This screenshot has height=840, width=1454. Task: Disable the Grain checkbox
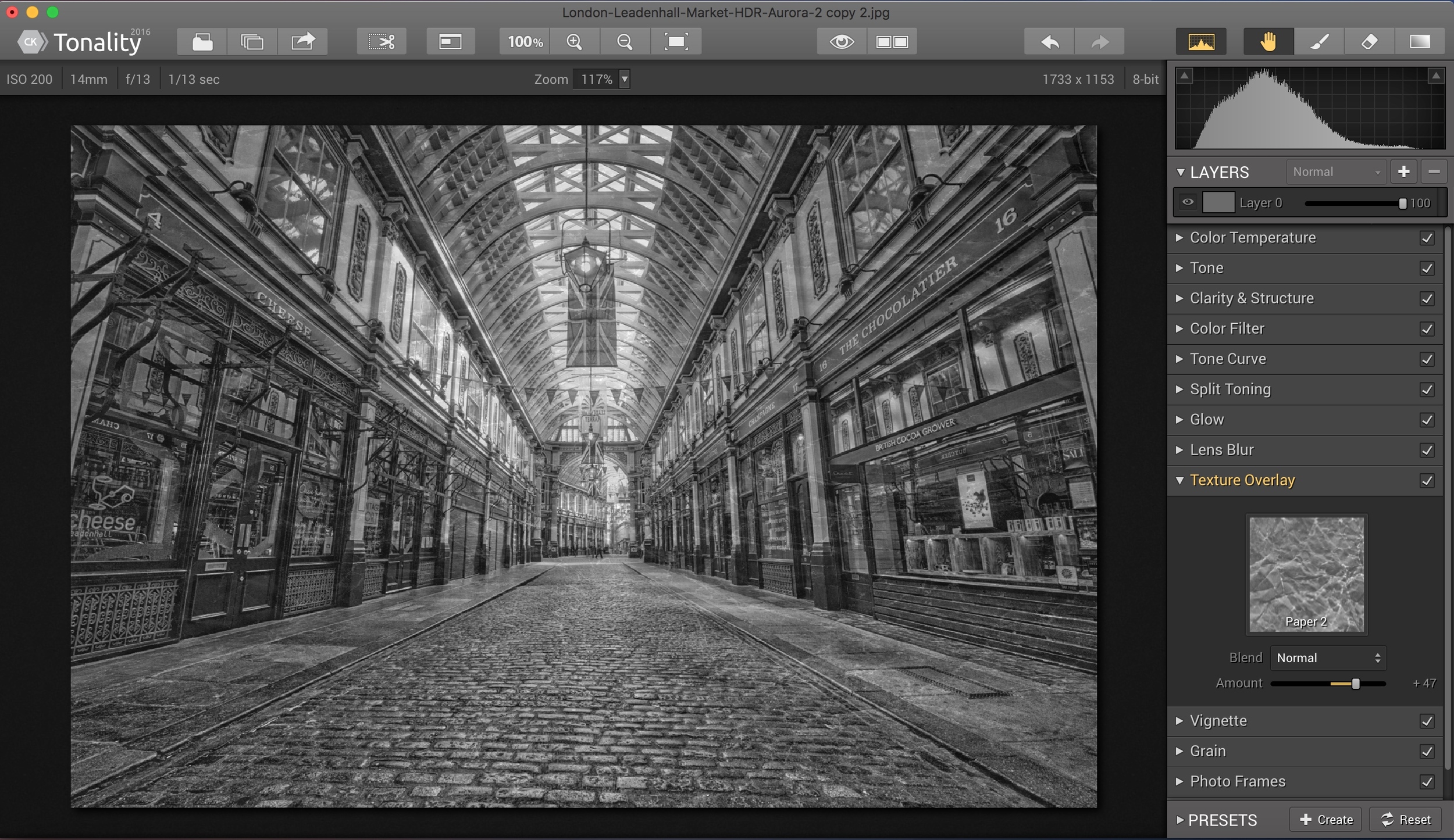click(1427, 751)
